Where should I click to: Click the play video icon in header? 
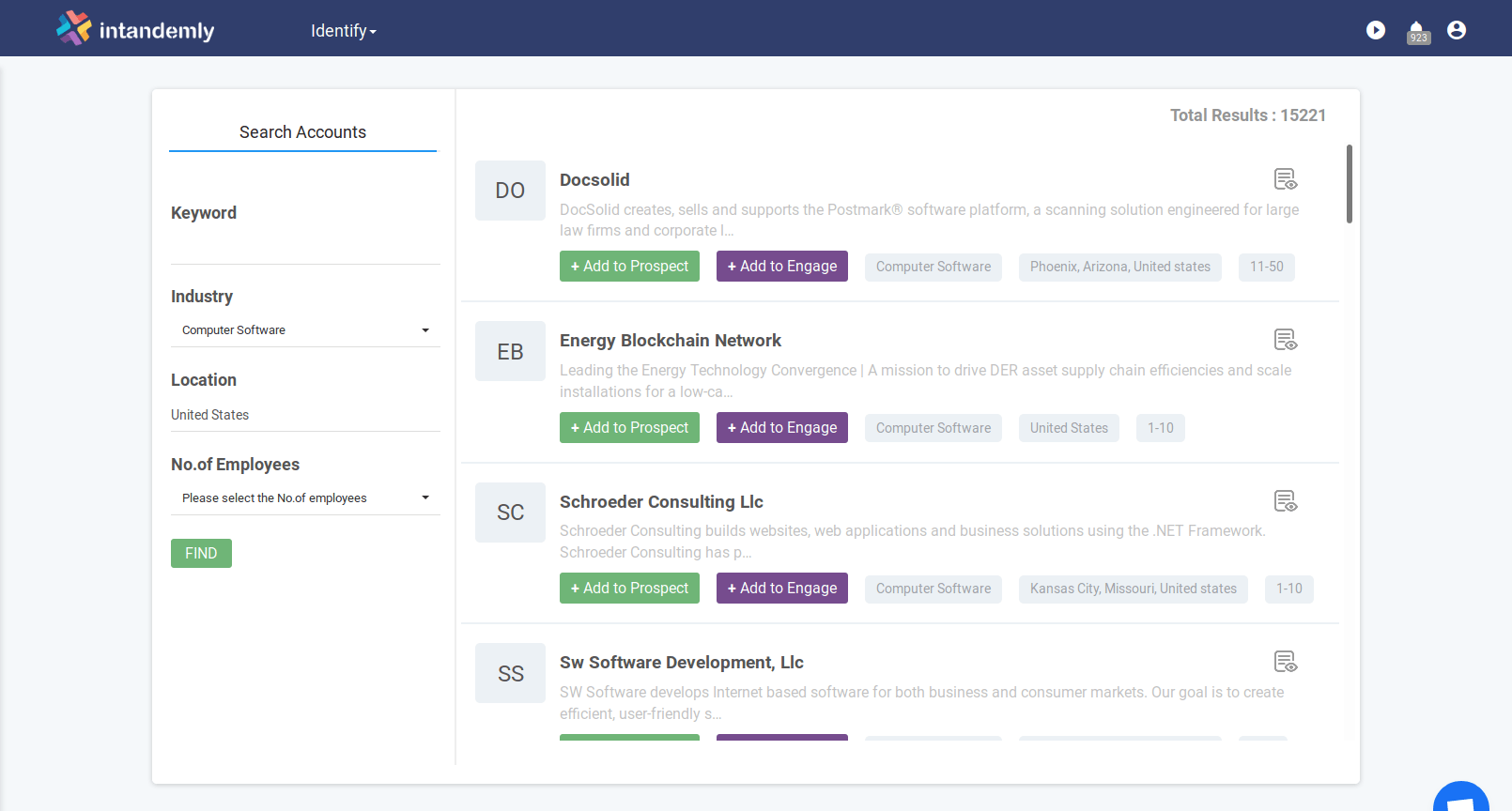1376,30
